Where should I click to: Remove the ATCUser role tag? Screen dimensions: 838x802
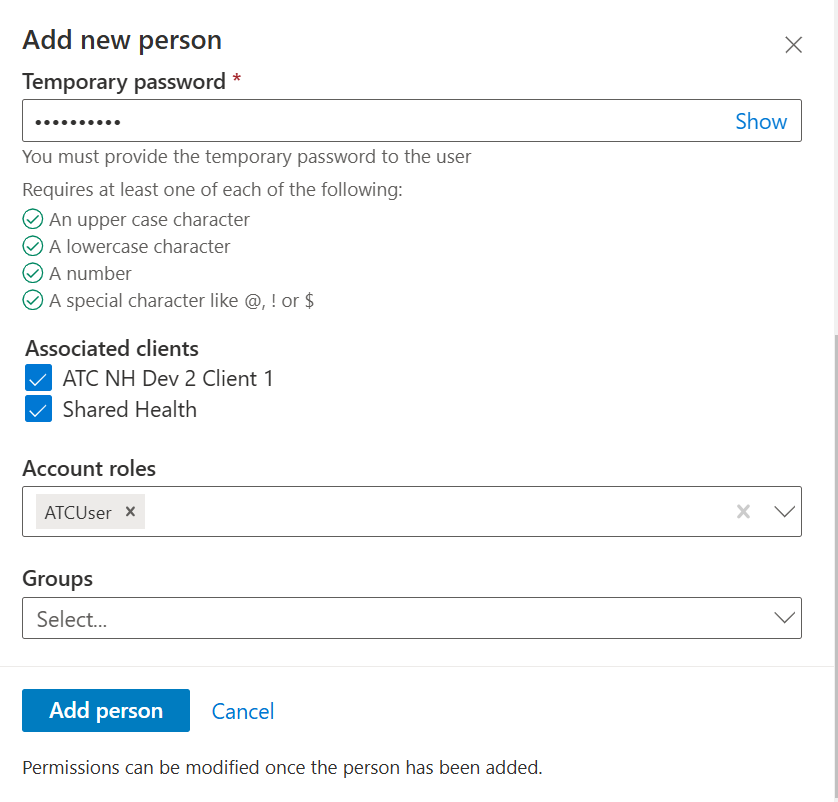pos(130,511)
